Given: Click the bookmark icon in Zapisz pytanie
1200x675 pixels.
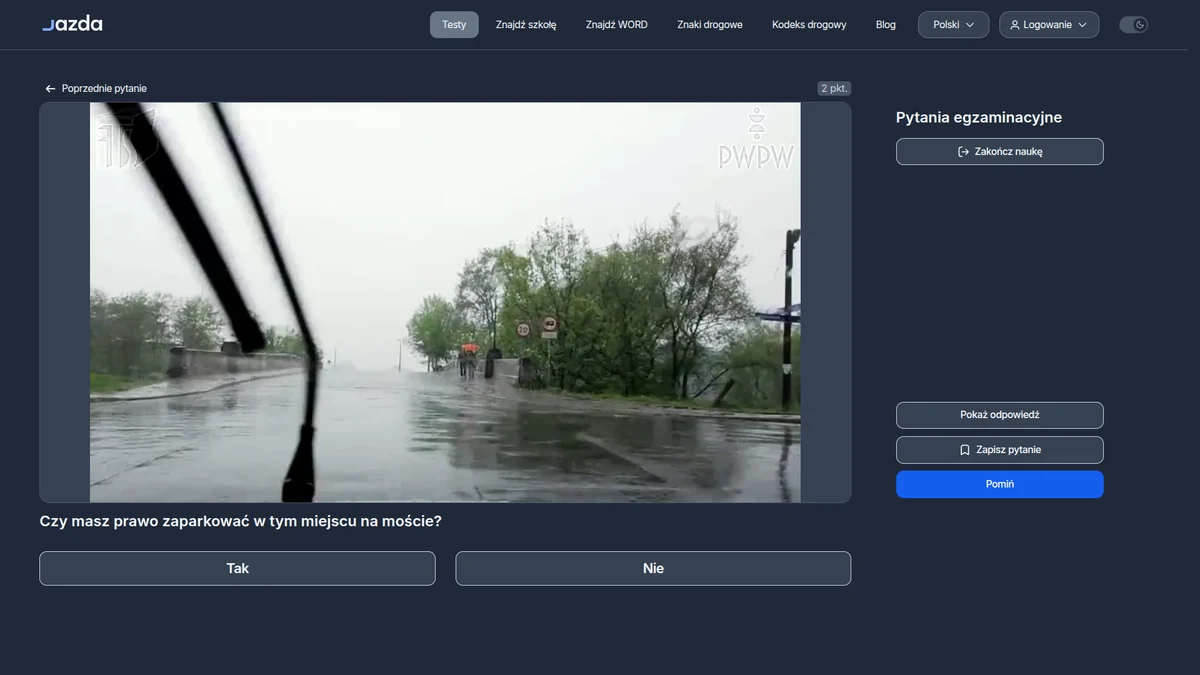Looking at the screenshot, I should pos(964,450).
